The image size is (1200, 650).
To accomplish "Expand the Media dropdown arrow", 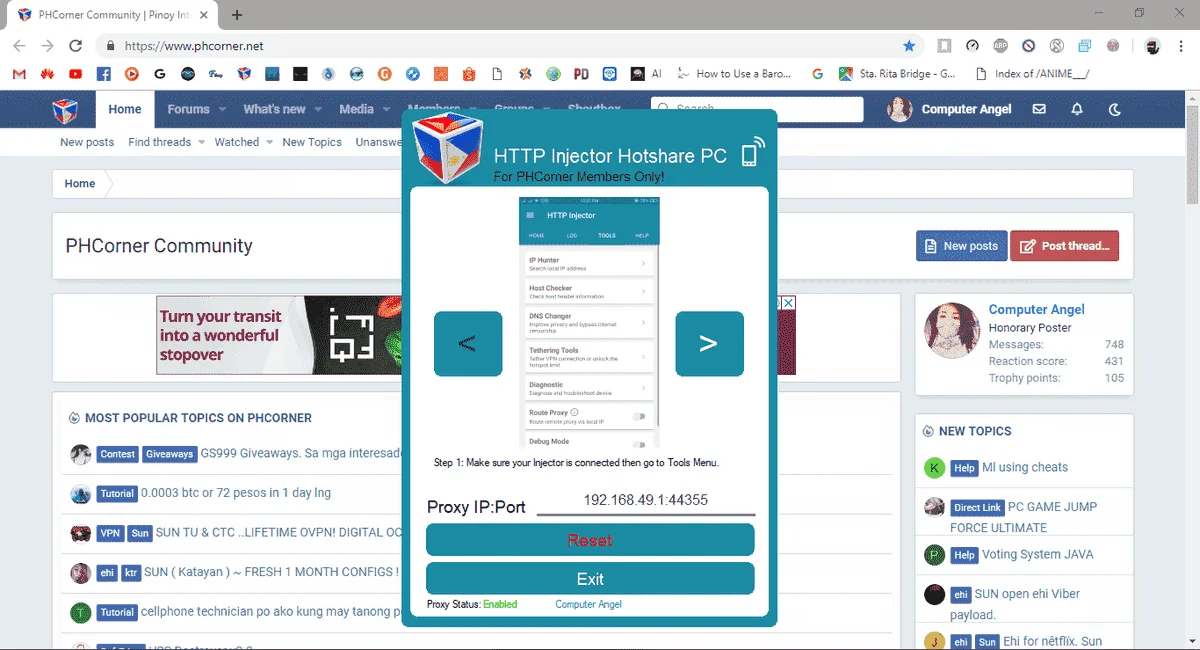I will click(x=386, y=110).
